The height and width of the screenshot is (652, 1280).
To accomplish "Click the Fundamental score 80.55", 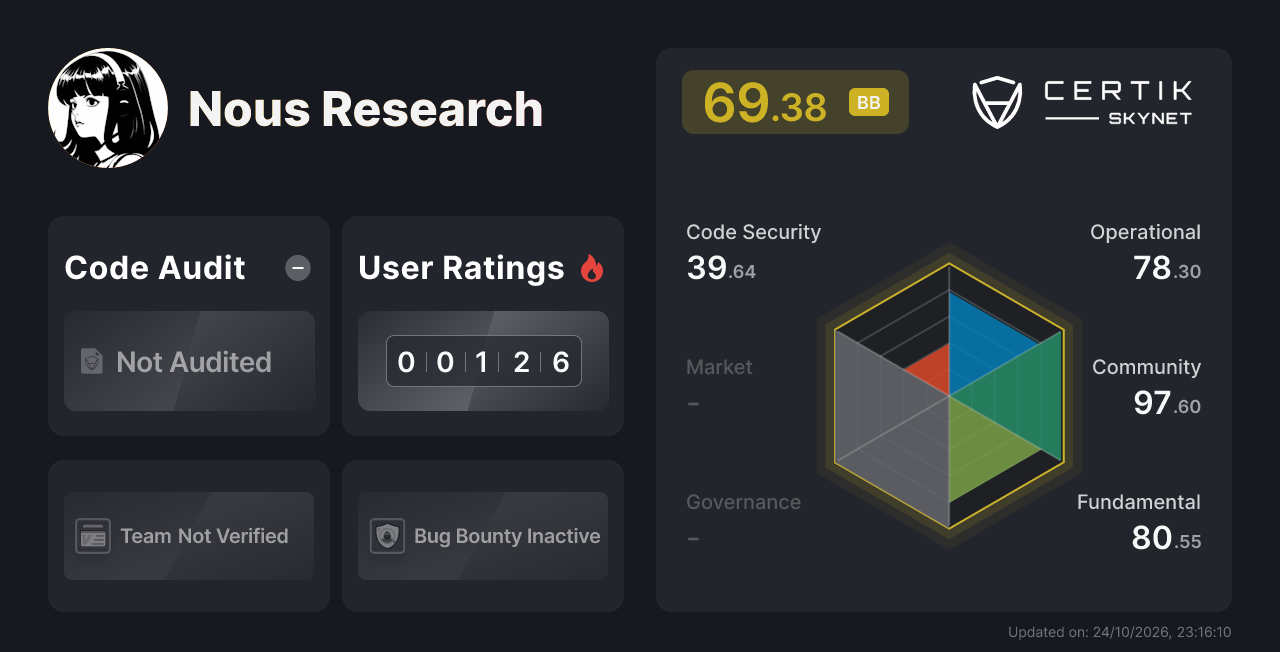I will 1166,538.
